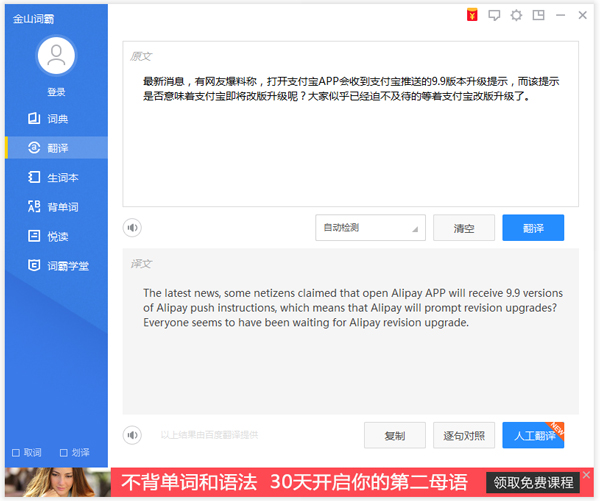Click 逐句对照 sentence comparison button
The width and height of the screenshot is (600, 501).
[x=463, y=435]
